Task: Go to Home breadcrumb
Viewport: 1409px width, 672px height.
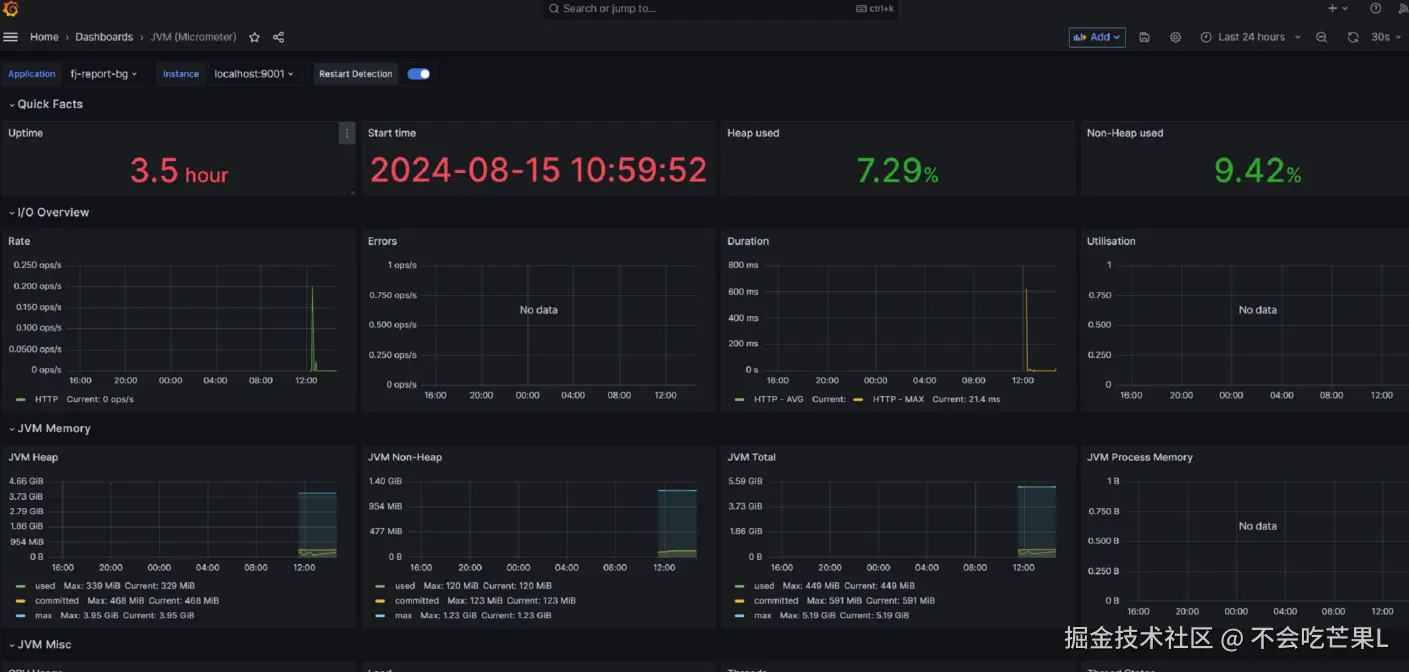Action: tap(44, 37)
